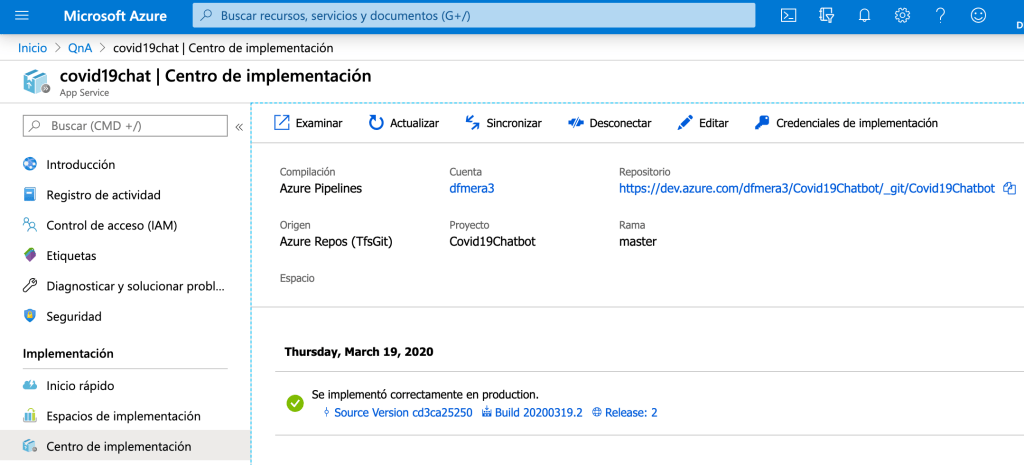Image resolution: width=1024 pixels, height=465 pixels.
Task: Collapse the sidebar with double chevron
Action: 239,127
